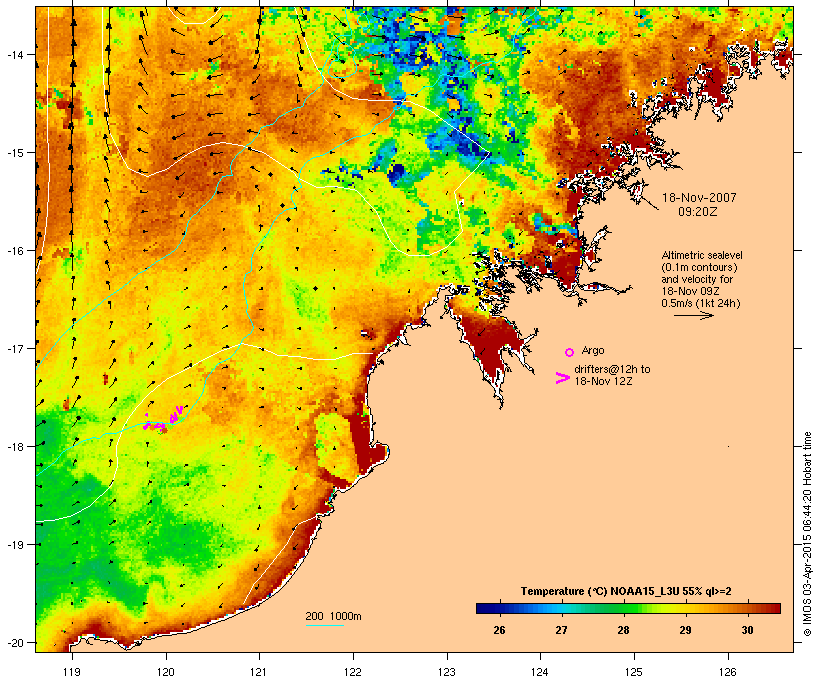Click the Argo legend label
Screen dimensions: 820x680
(x=593, y=350)
